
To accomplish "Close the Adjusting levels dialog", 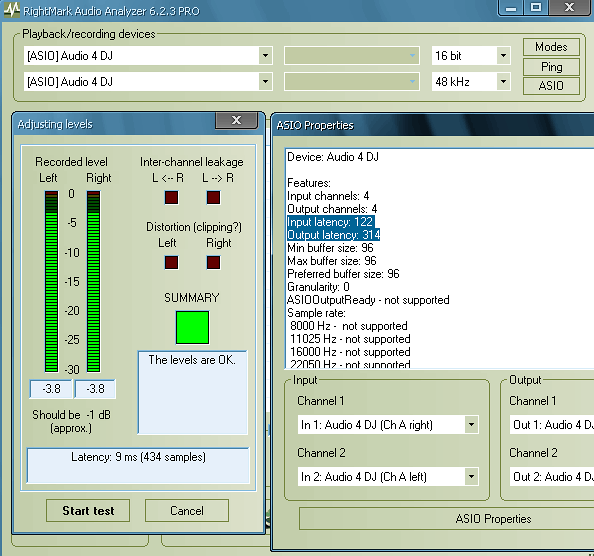I will (x=237, y=120).
